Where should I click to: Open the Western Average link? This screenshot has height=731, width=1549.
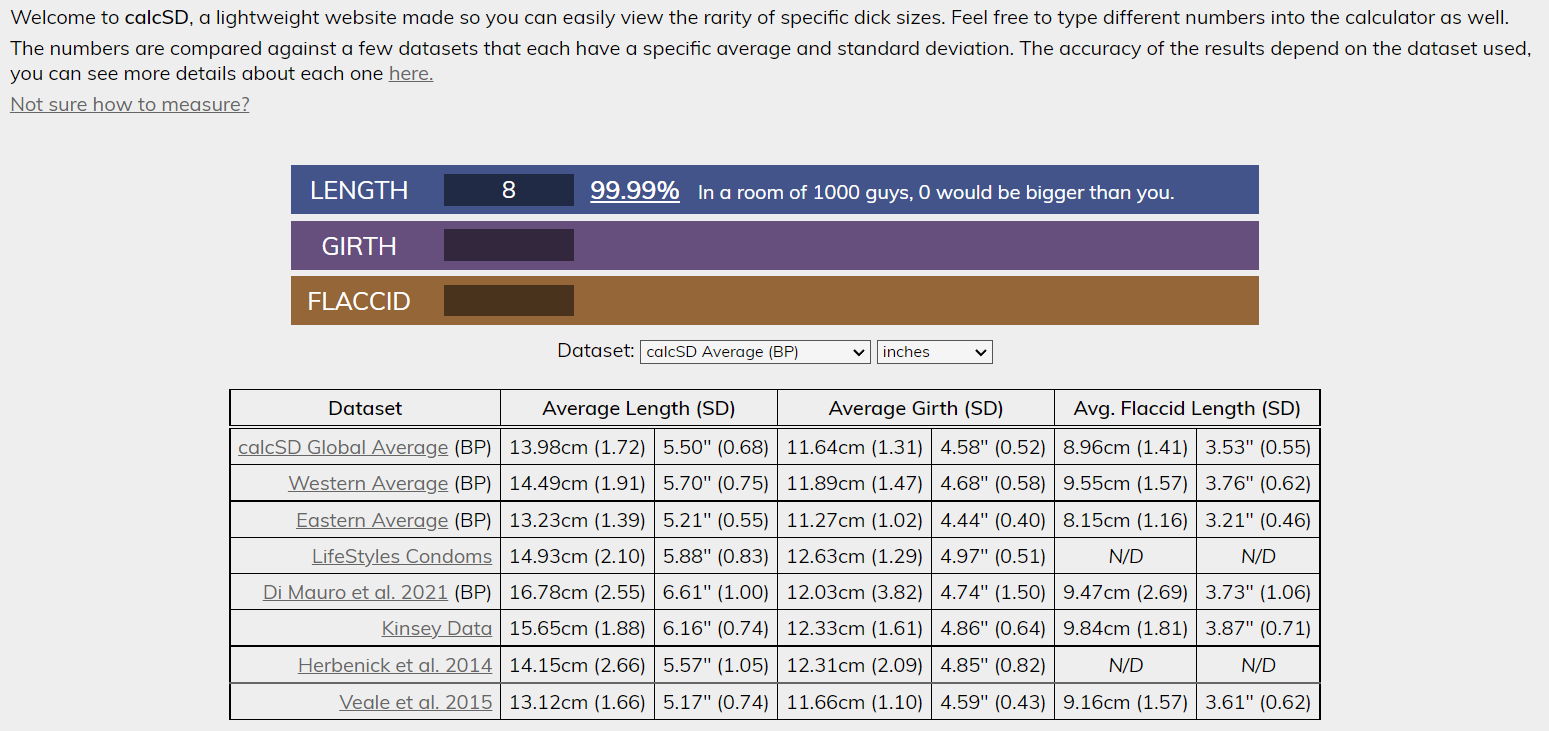tap(368, 483)
